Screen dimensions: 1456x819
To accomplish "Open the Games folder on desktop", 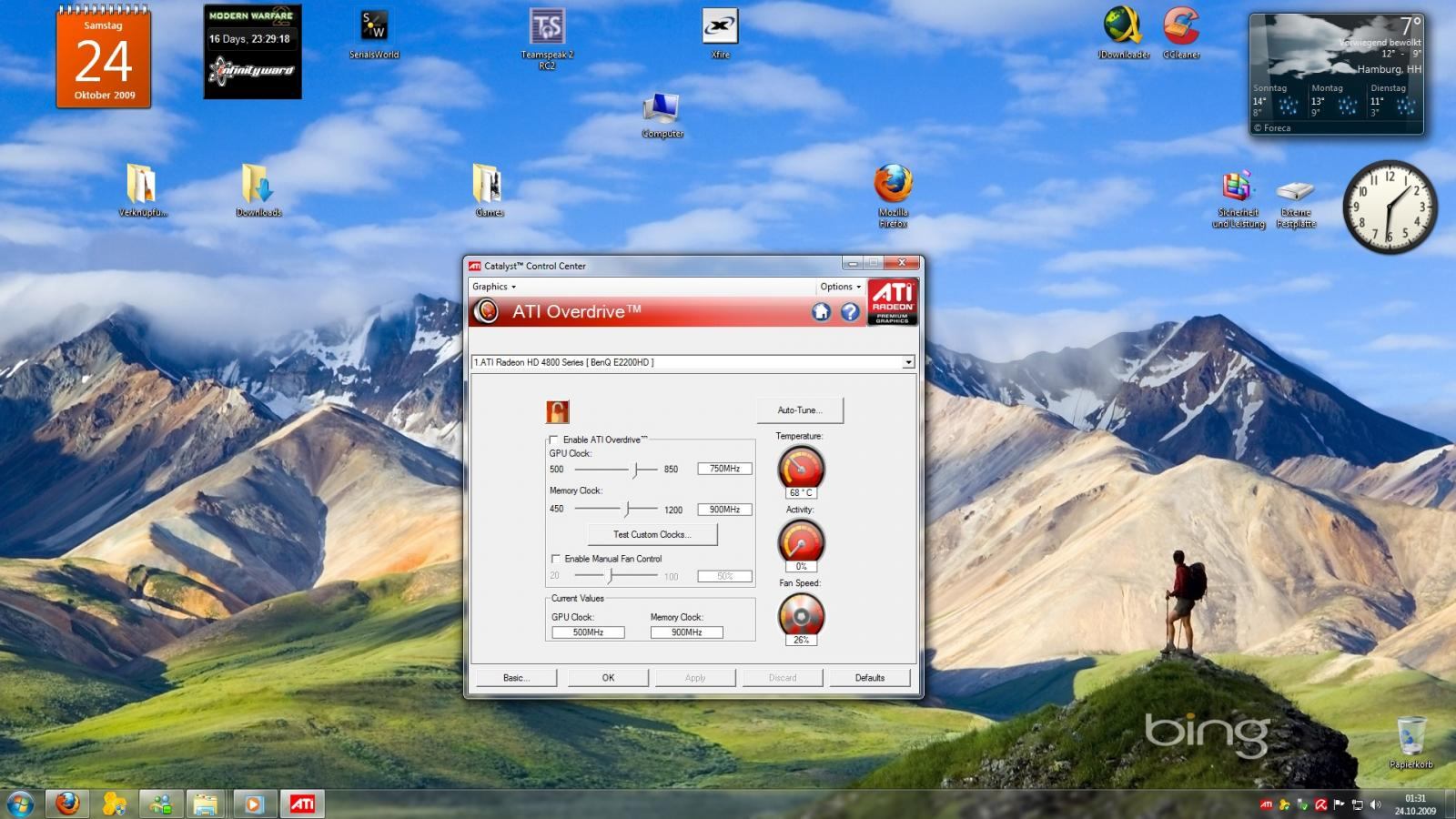I will tap(489, 190).
